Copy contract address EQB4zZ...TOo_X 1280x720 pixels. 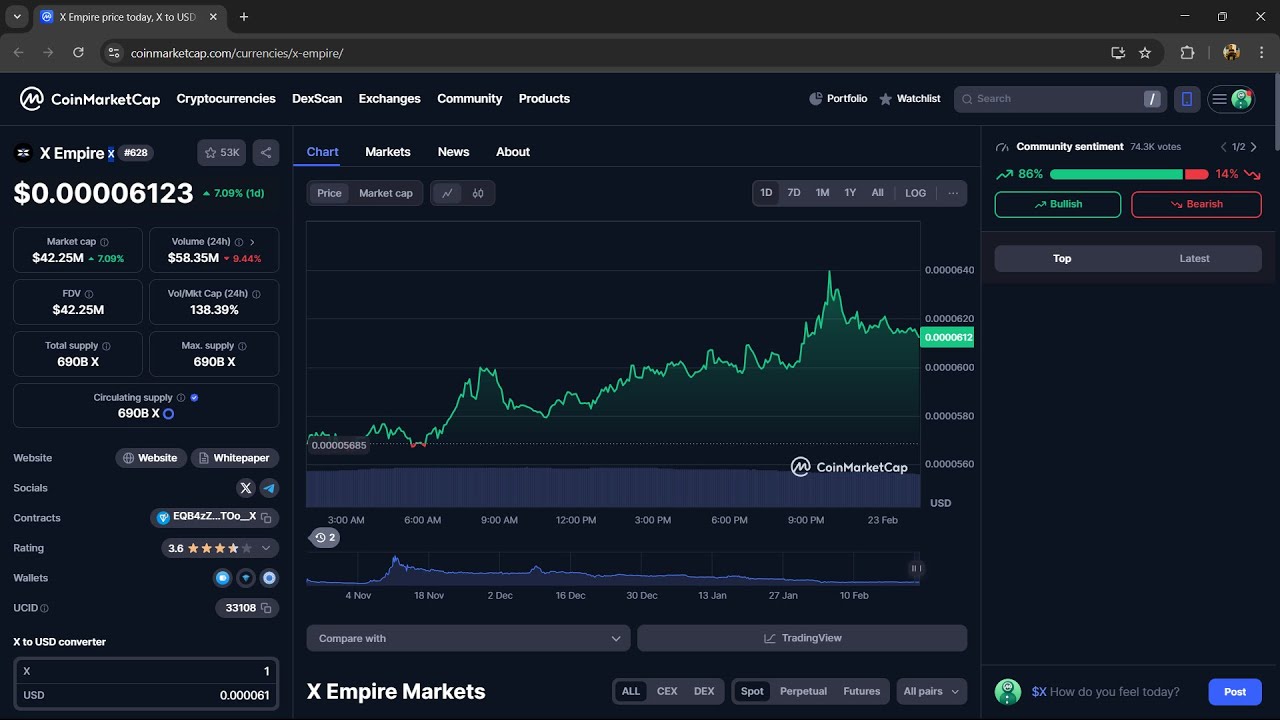(266, 518)
